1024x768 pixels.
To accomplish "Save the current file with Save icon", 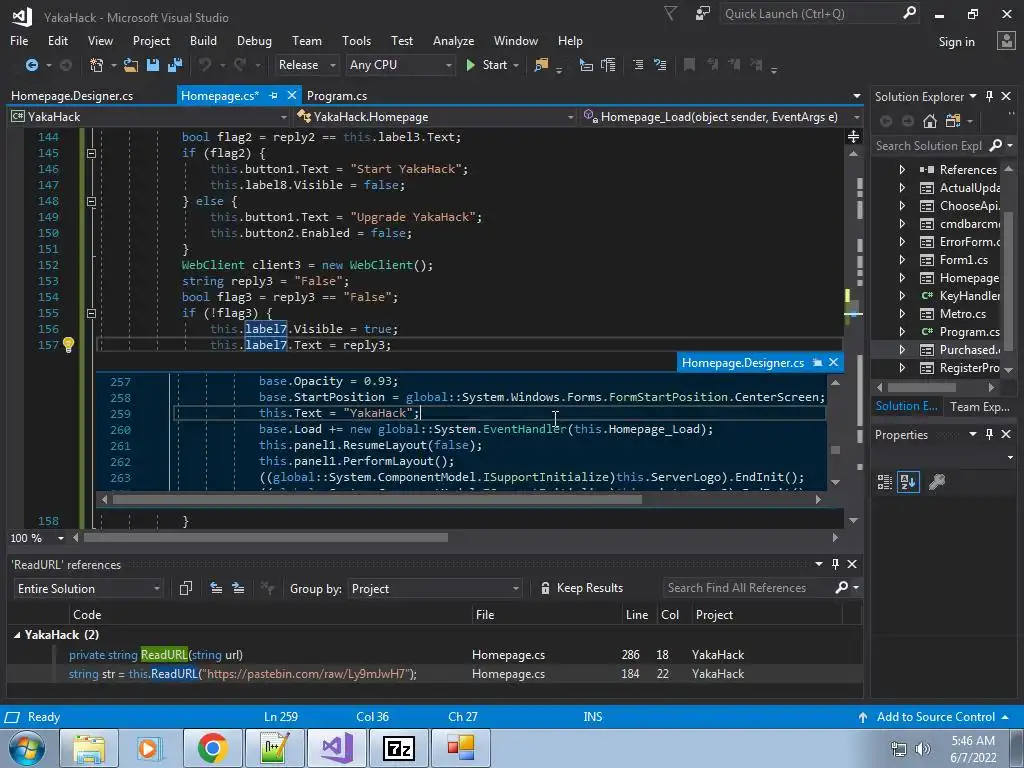I will pos(153,65).
